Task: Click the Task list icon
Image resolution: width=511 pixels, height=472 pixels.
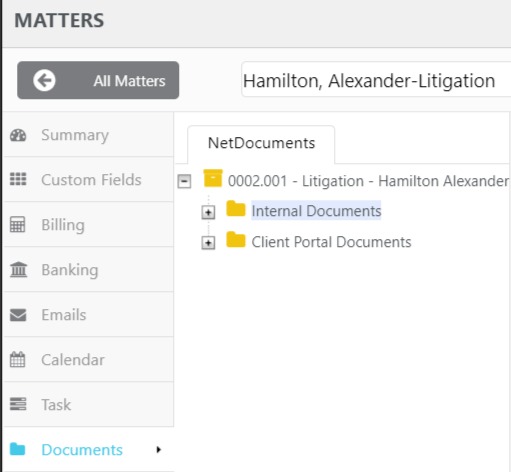Action: point(18,404)
